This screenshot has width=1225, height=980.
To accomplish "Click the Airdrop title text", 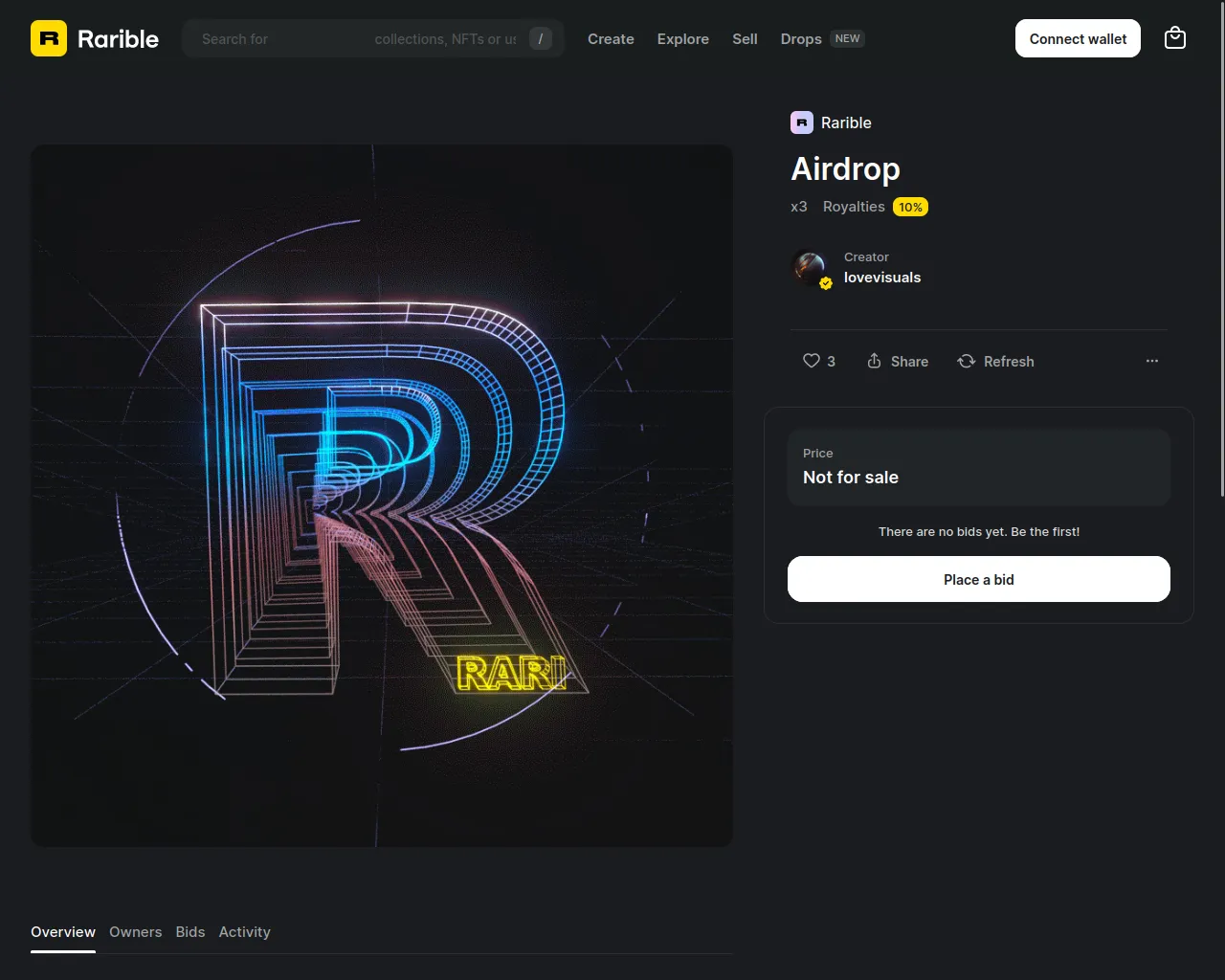I will click(845, 168).
